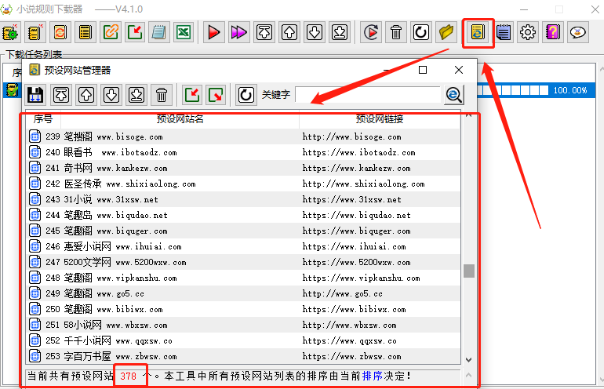Screen dimensions: 604x389
Task: Search presets with the magnifier icon
Action: [454, 95]
